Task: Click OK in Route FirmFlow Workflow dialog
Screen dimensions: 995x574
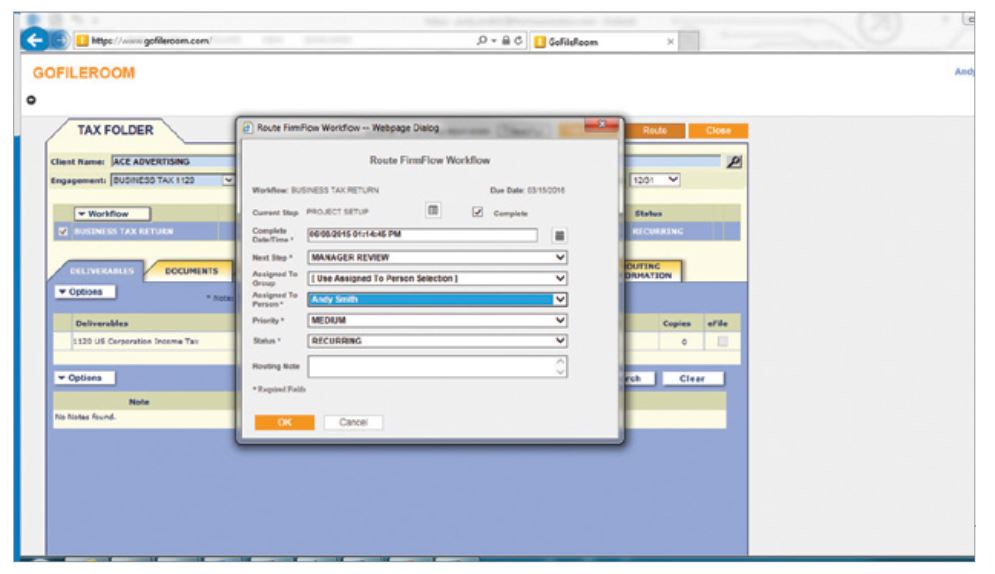Action: pos(284,422)
